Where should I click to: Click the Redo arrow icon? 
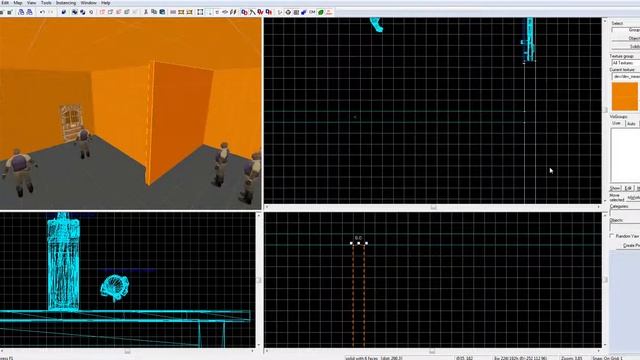pos(51,12)
